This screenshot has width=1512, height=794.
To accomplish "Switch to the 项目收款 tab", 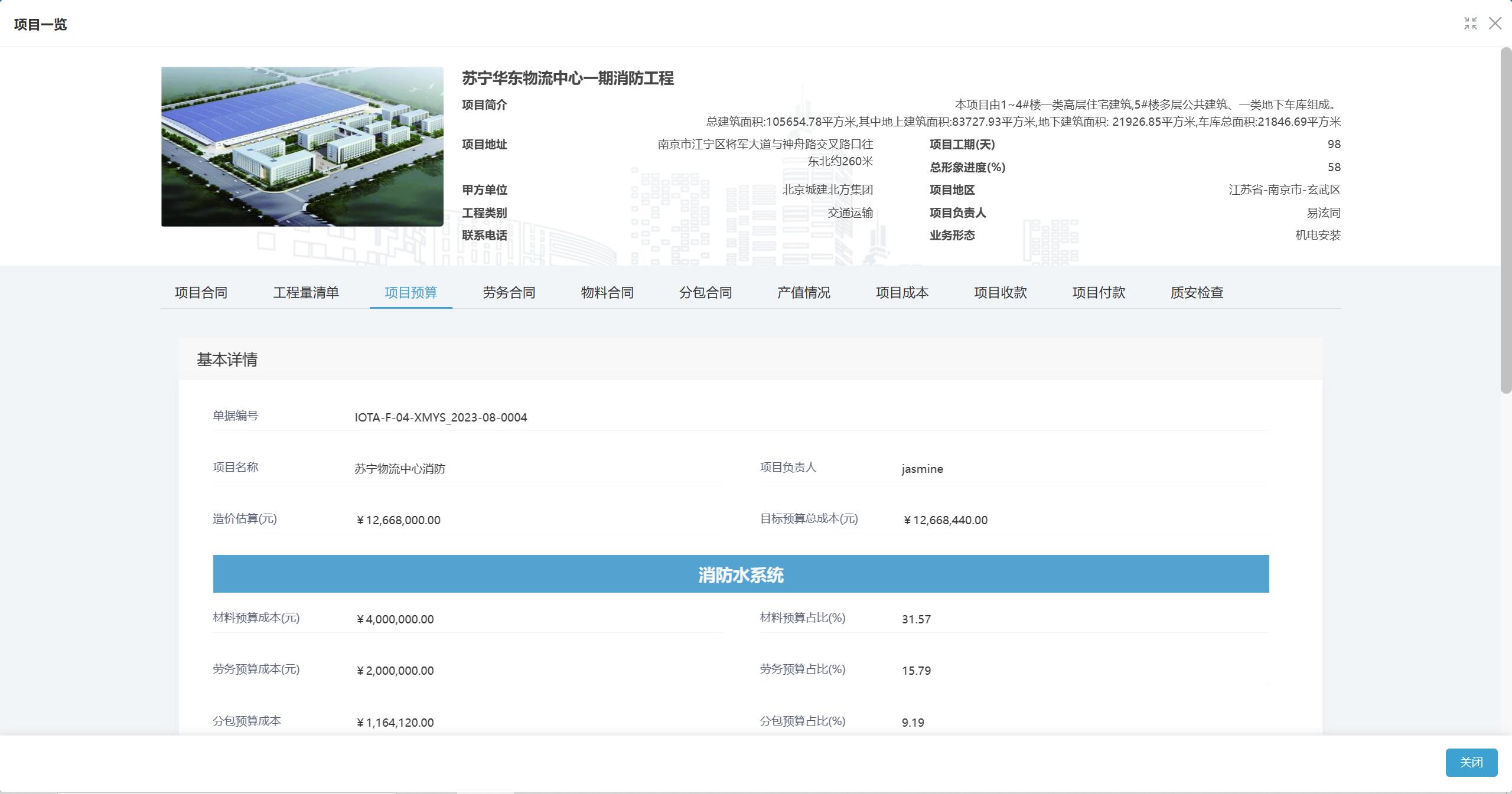I will [x=1001, y=292].
